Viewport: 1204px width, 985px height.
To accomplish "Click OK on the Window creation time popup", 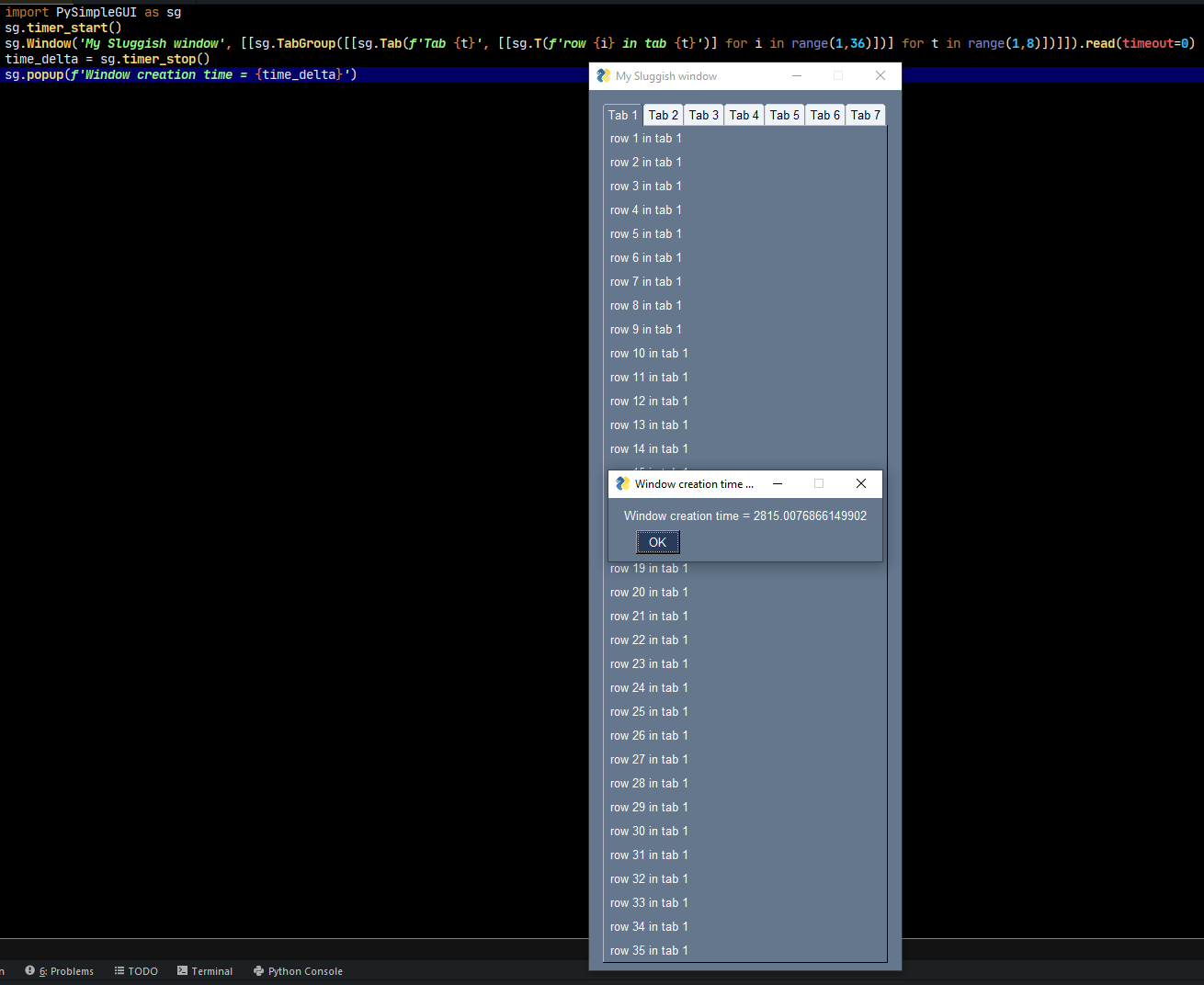I will pos(657,542).
